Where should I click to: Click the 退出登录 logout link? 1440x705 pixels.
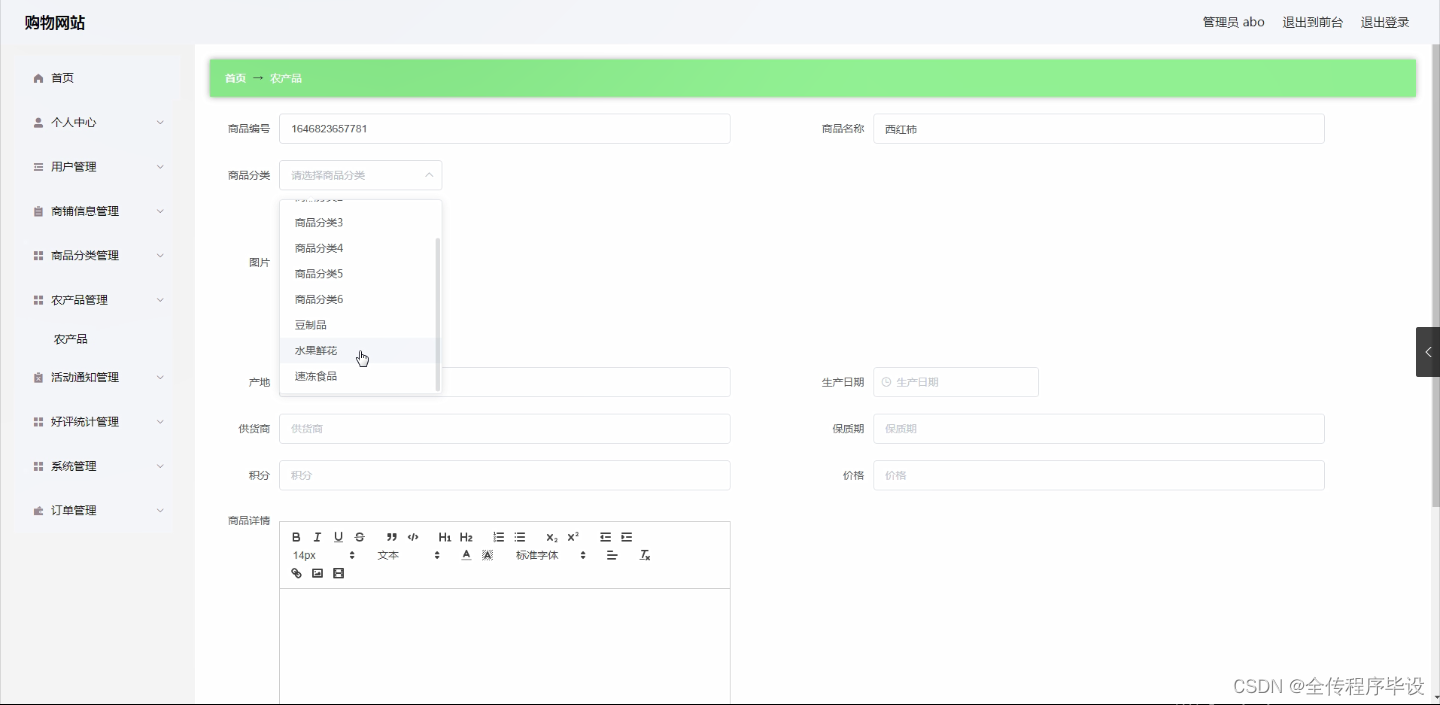tap(1385, 21)
